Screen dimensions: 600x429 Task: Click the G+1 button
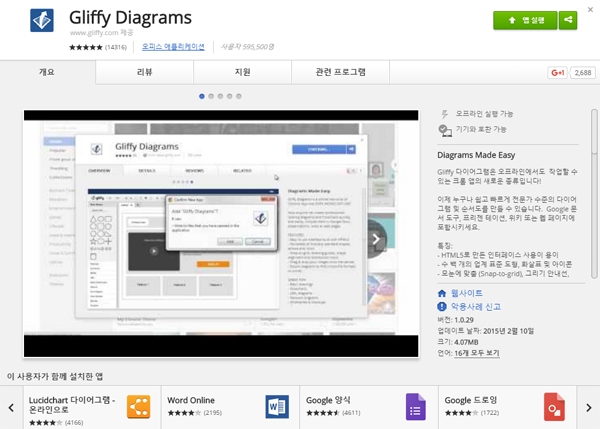[558, 72]
